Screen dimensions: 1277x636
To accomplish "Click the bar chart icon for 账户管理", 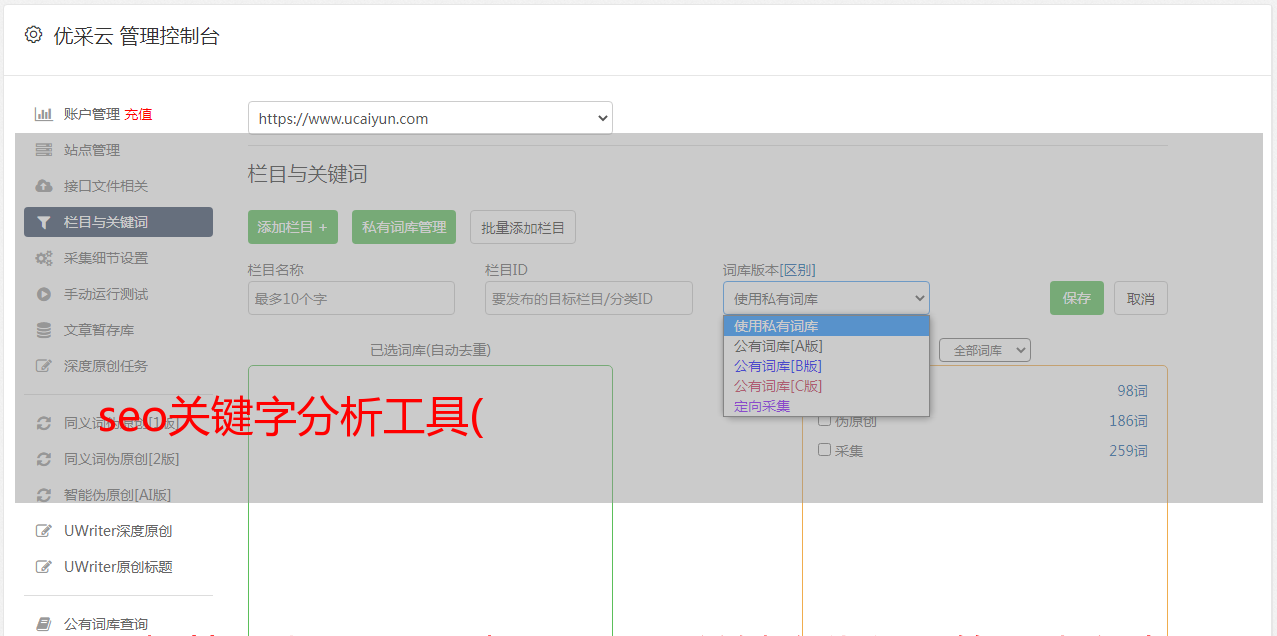I will click(x=43, y=114).
